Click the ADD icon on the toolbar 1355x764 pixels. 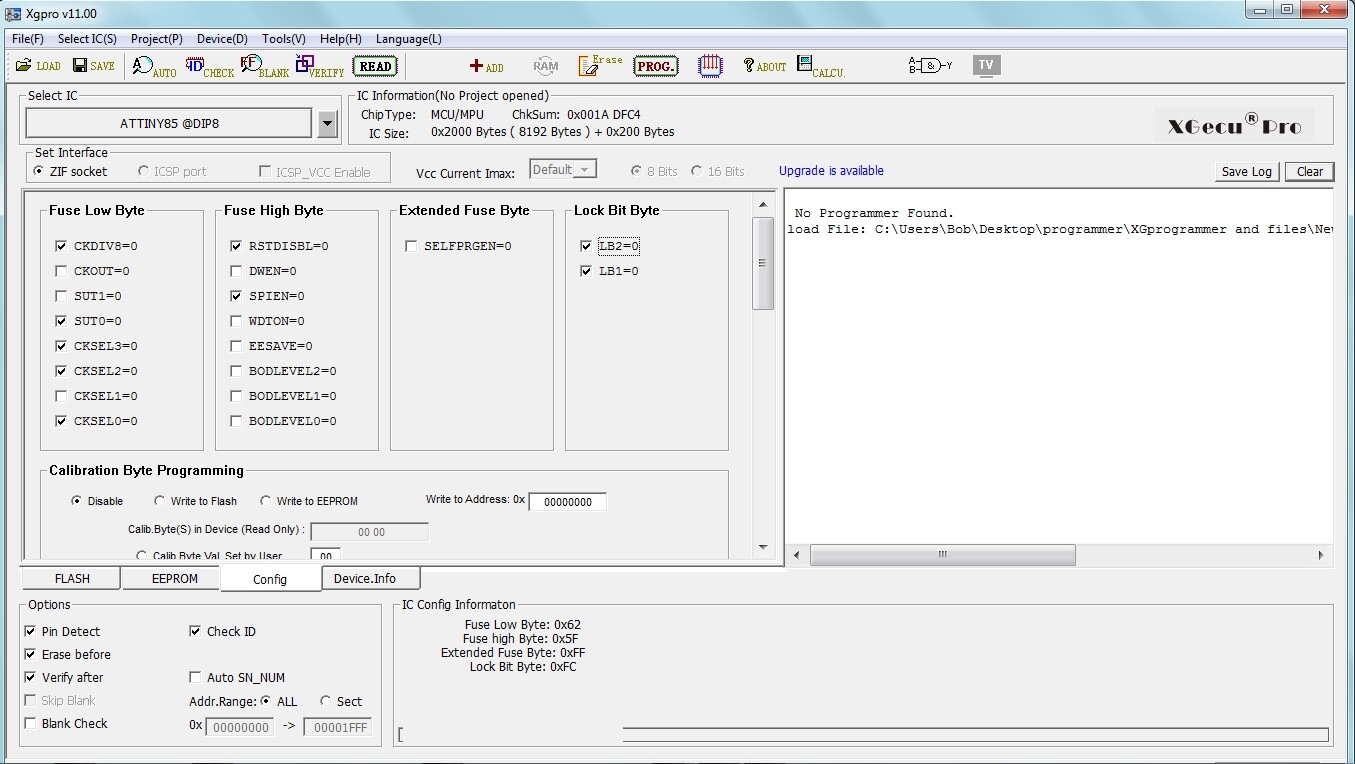486,66
